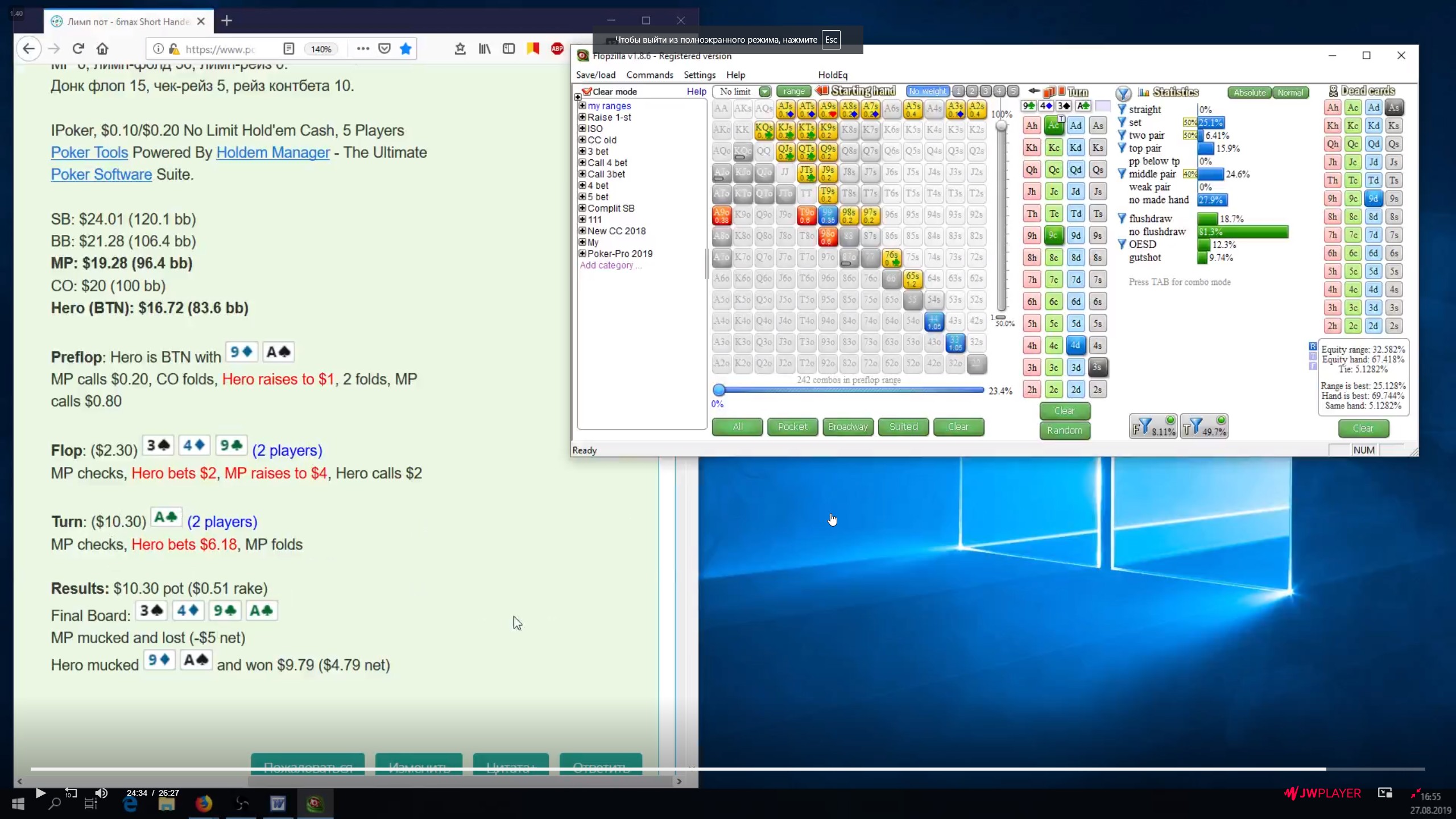Open the No limit game type dropdown
The image size is (1456, 819).
[764, 92]
